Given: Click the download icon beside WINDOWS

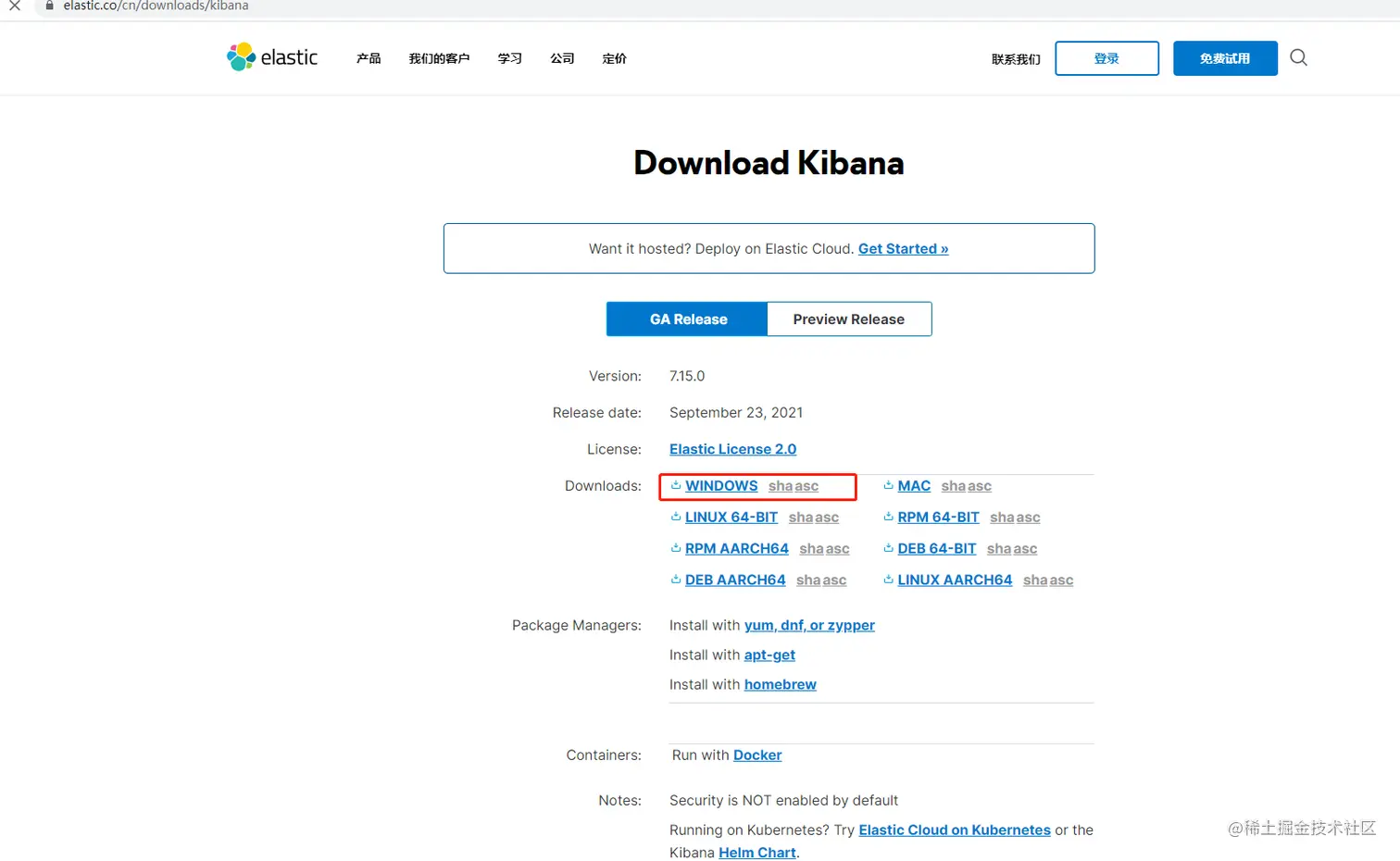Looking at the screenshot, I should [676, 485].
